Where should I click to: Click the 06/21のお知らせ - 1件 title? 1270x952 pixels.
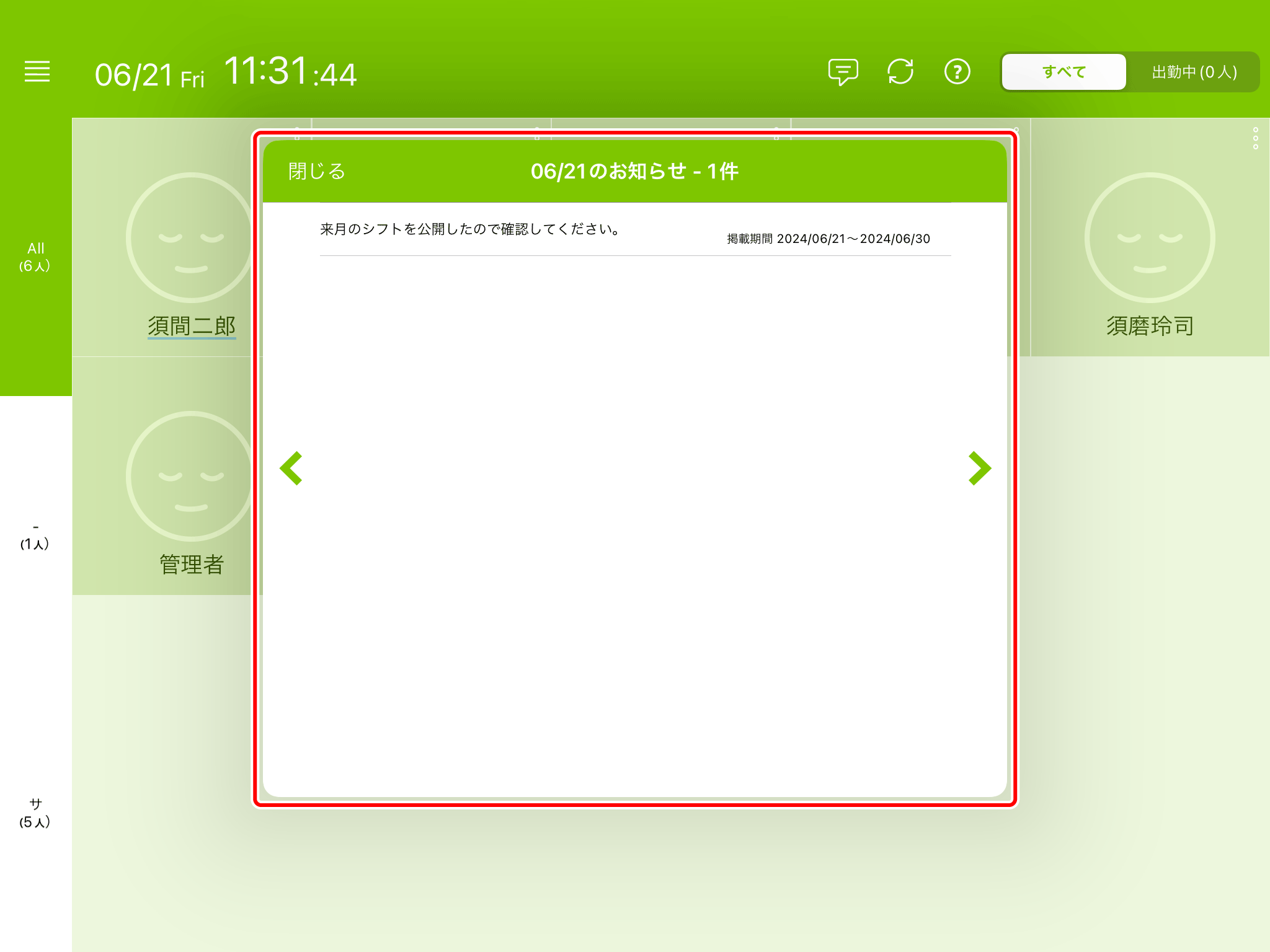[x=634, y=171]
